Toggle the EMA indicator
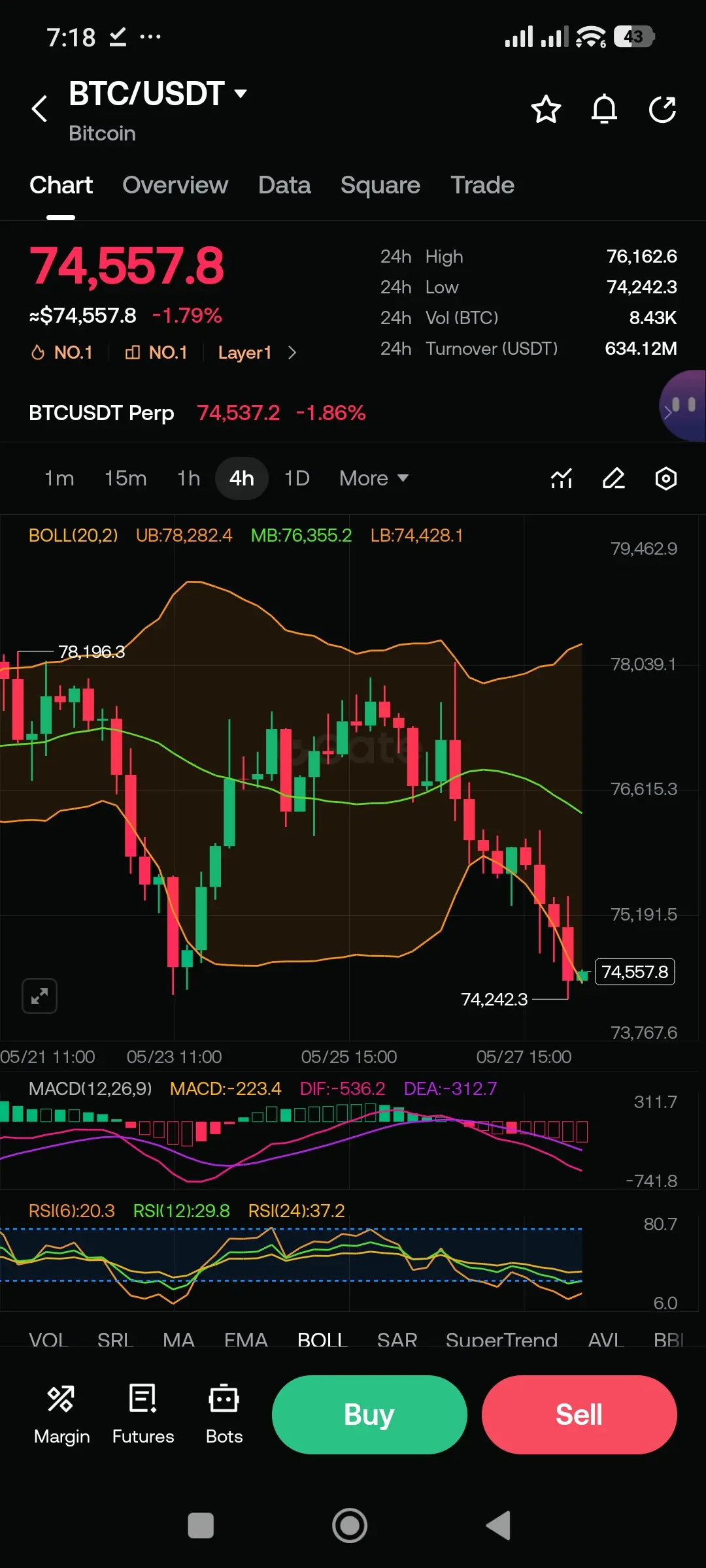Viewport: 706px width, 1568px height. [x=246, y=1339]
